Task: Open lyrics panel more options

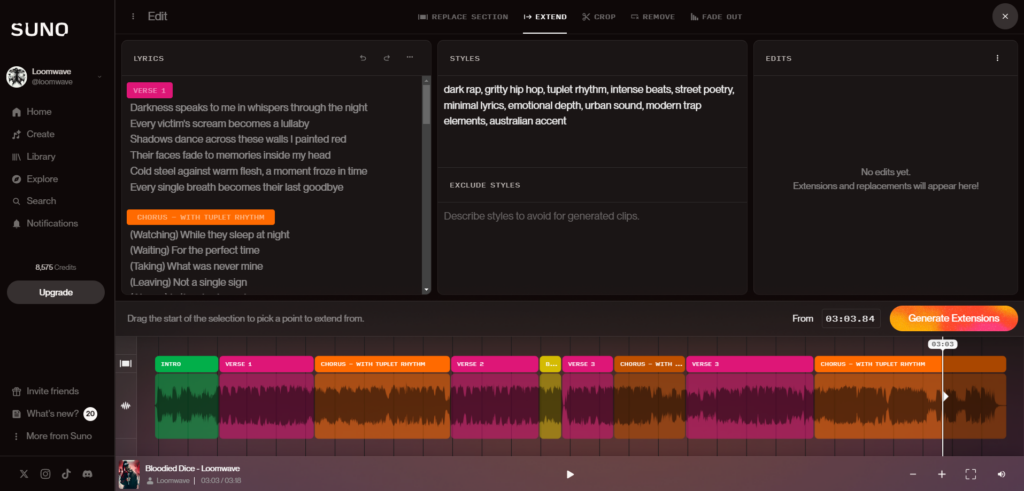Action: coord(409,57)
